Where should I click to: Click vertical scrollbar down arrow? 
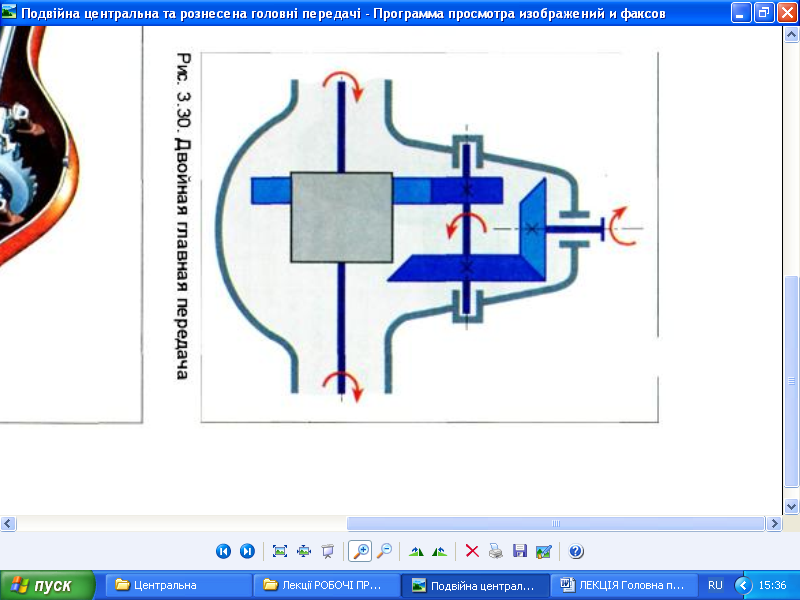click(791, 507)
